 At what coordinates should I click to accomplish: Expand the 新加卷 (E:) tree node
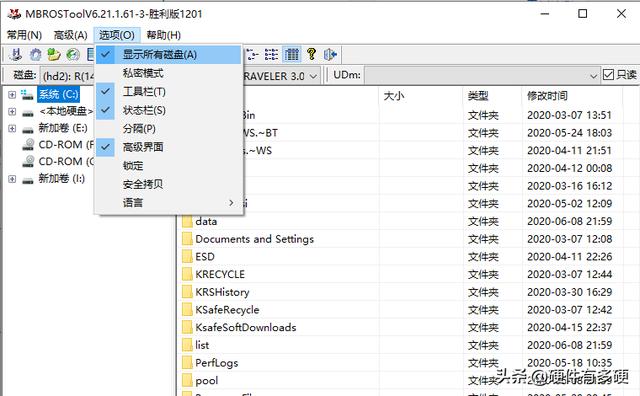point(12,129)
